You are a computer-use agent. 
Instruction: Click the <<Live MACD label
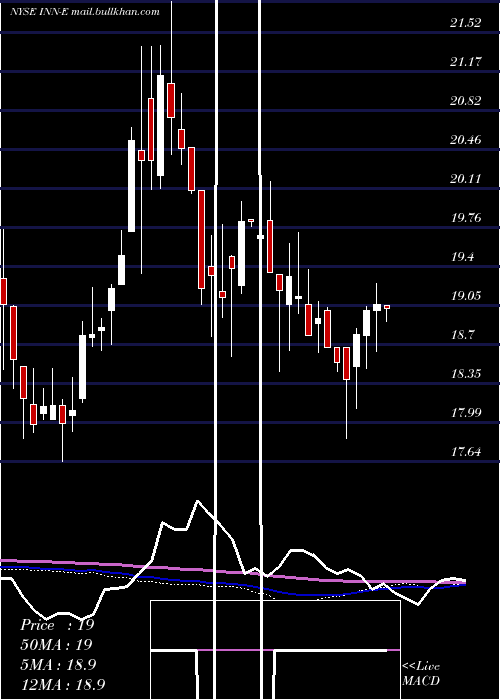tap(421, 673)
